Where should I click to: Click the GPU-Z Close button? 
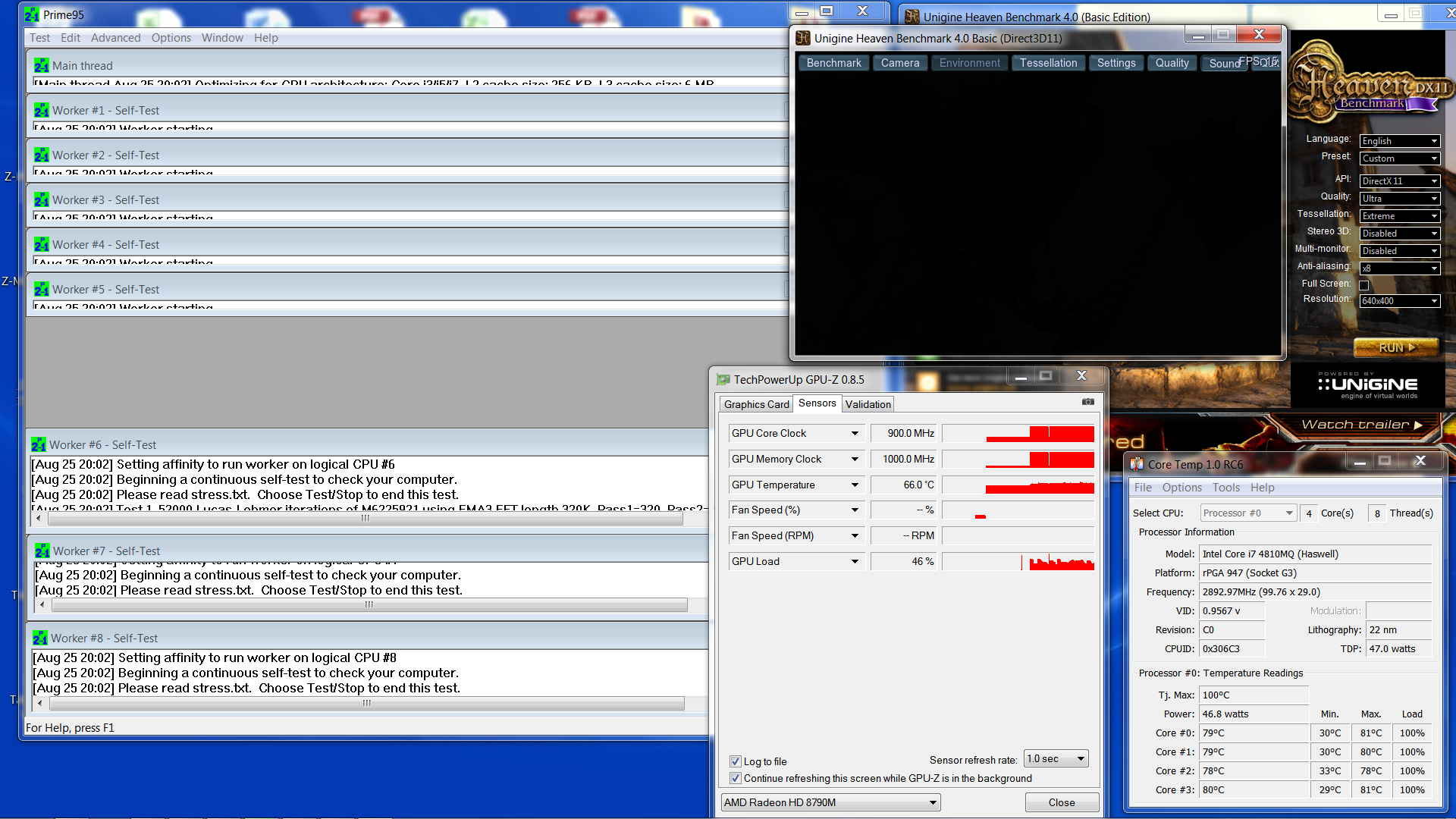point(1061,802)
